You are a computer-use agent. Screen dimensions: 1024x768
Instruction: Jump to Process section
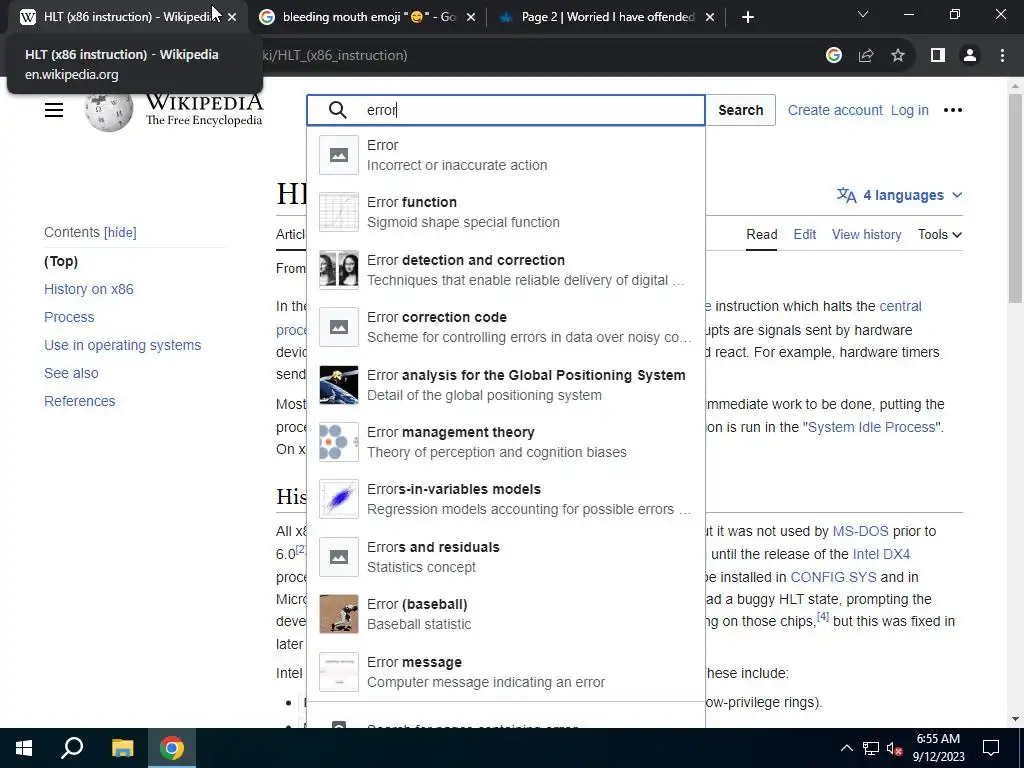(x=69, y=317)
